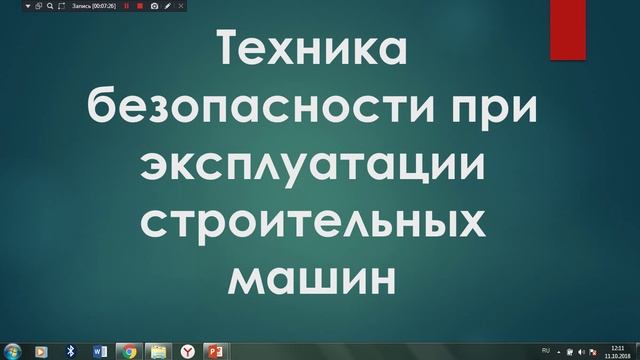Close the recorder toolbar

(181, 6)
